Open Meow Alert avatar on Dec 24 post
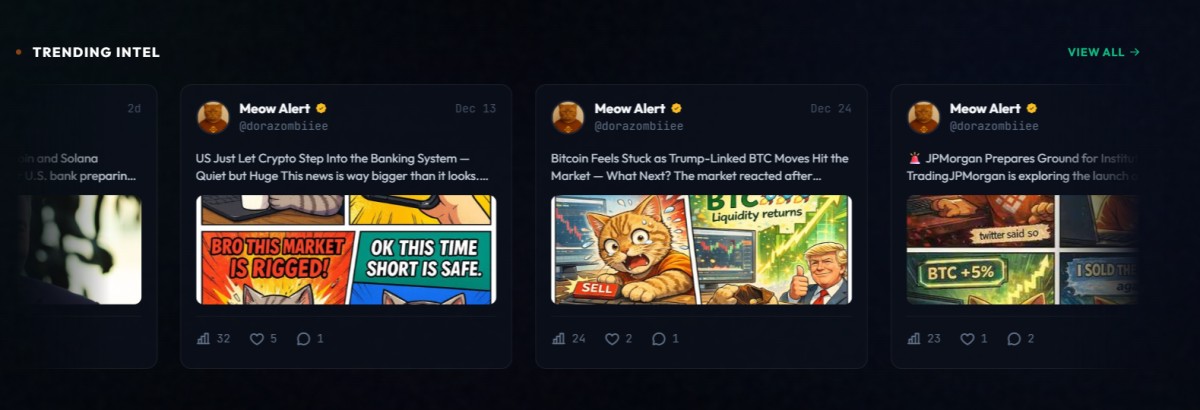Image resolution: width=1200 pixels, height=410 pixels. pyautogui.click(x=568, y=117)
